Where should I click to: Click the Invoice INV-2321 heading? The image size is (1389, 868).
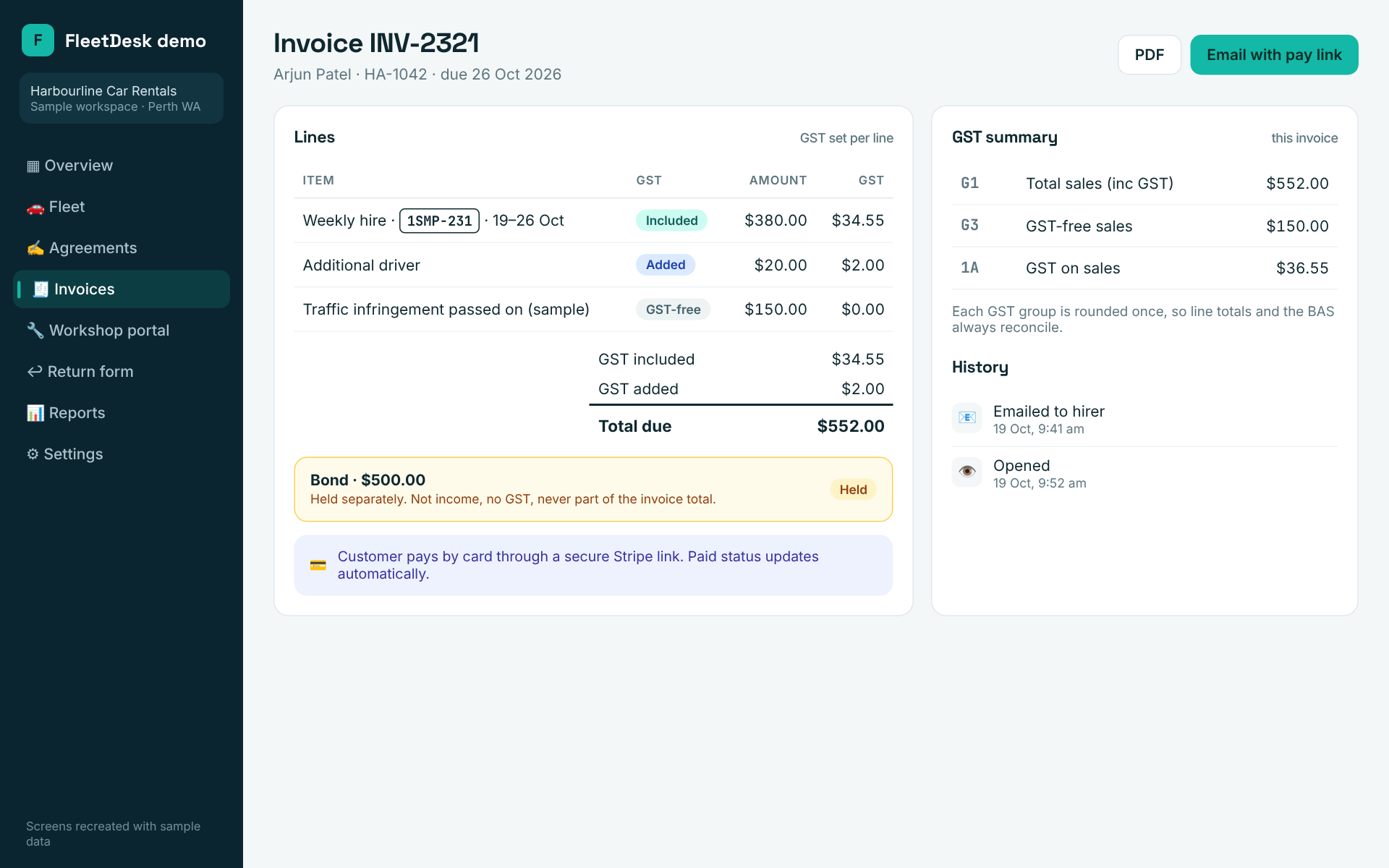376,43
